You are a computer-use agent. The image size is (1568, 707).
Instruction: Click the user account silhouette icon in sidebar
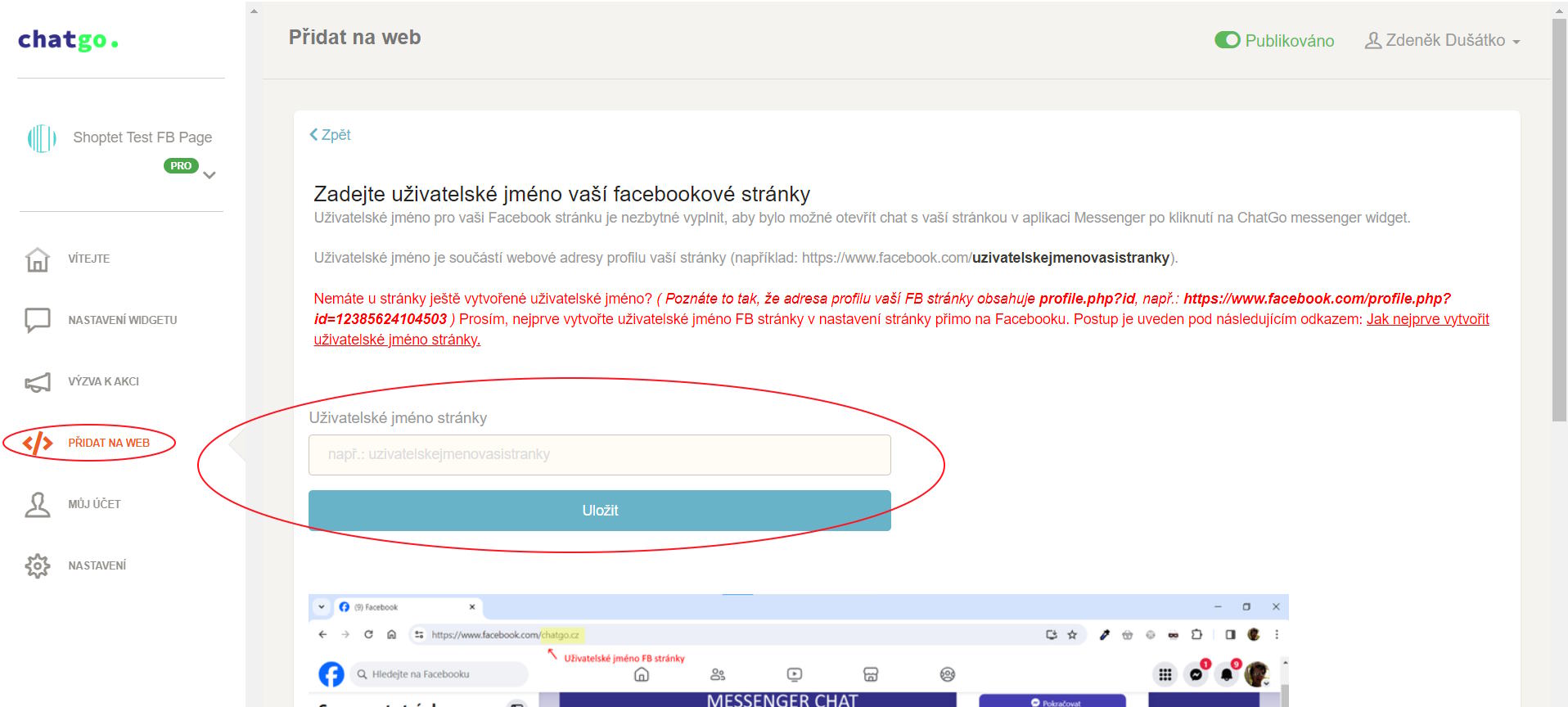(38, 505)
